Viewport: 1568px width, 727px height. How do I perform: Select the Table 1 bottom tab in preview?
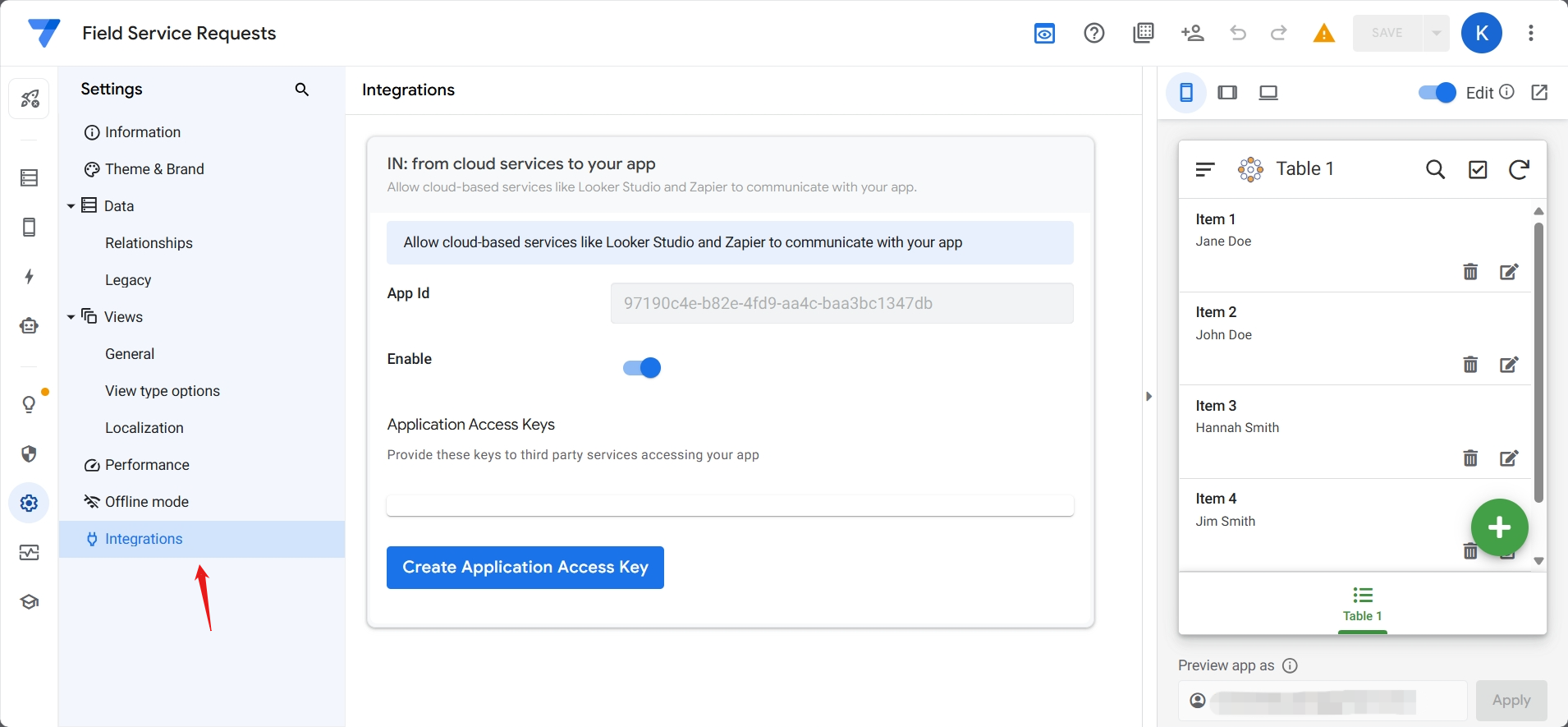1363,605
